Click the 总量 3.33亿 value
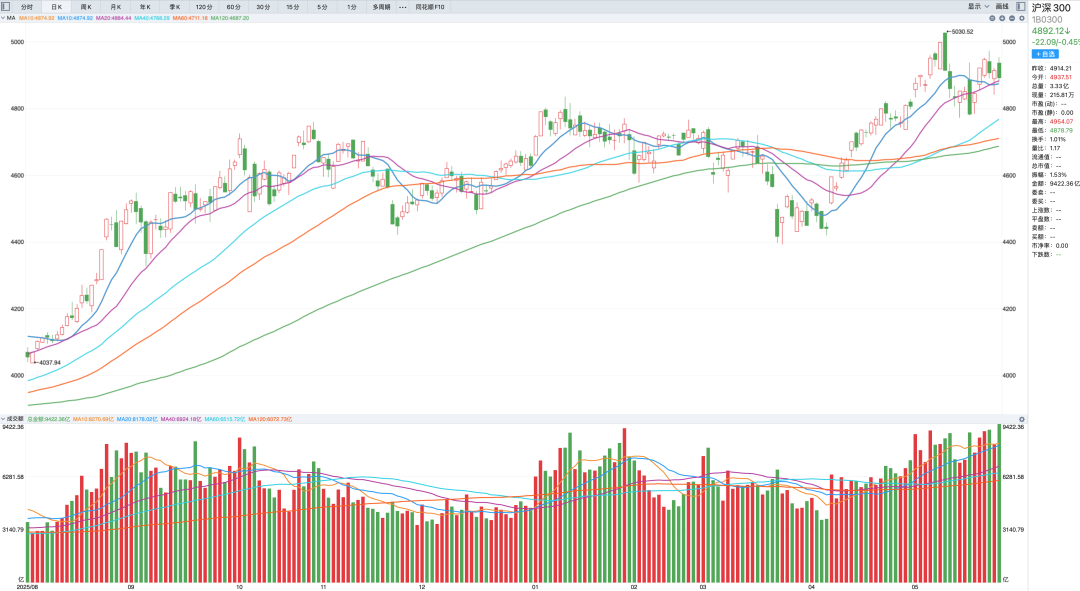 click(x=1059, y=86)
